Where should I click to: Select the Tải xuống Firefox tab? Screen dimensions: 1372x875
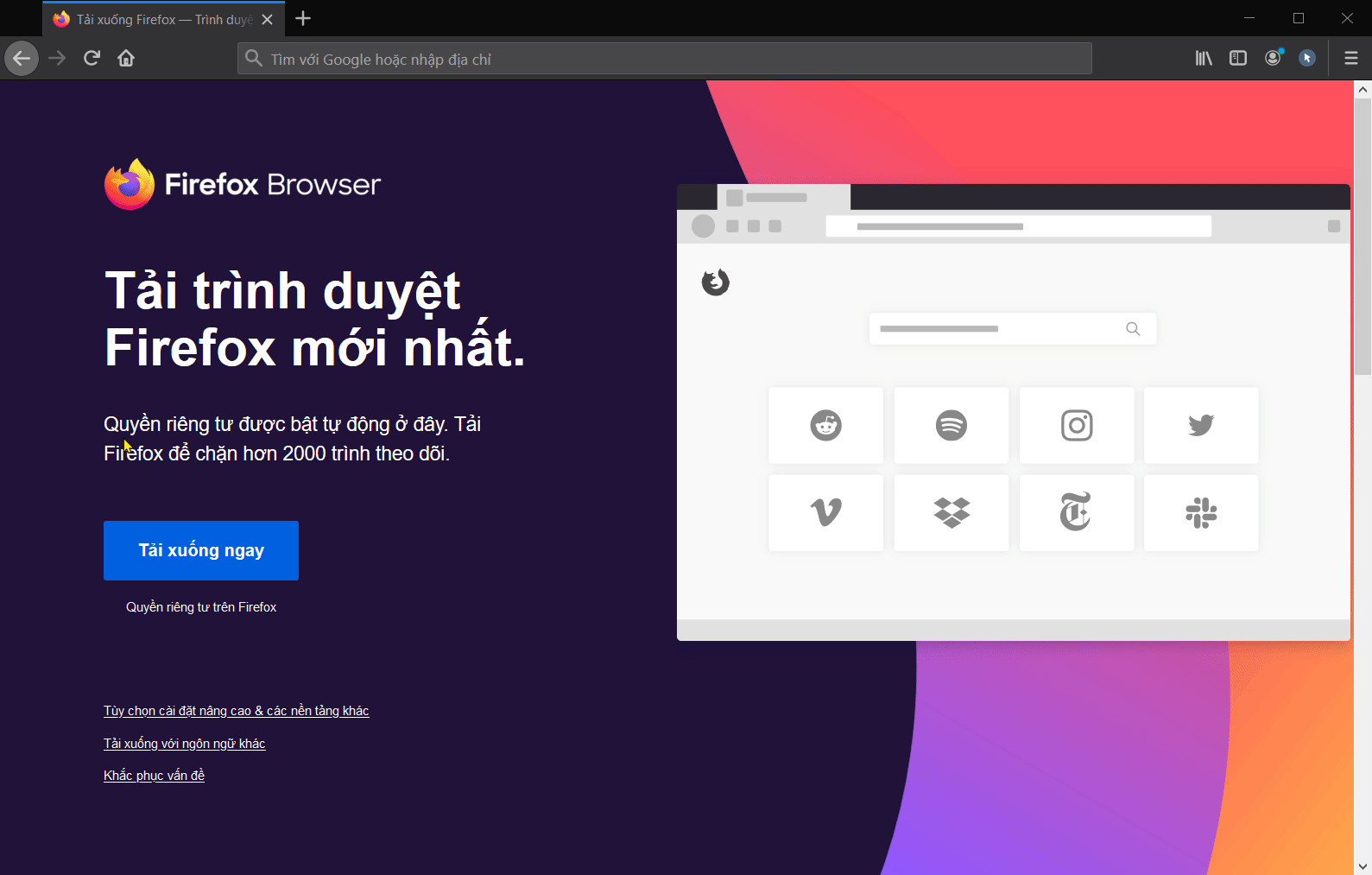tap(164, 19)
